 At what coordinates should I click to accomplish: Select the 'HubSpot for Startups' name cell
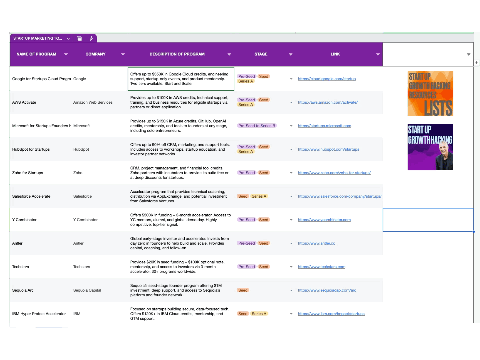[40, 149]
